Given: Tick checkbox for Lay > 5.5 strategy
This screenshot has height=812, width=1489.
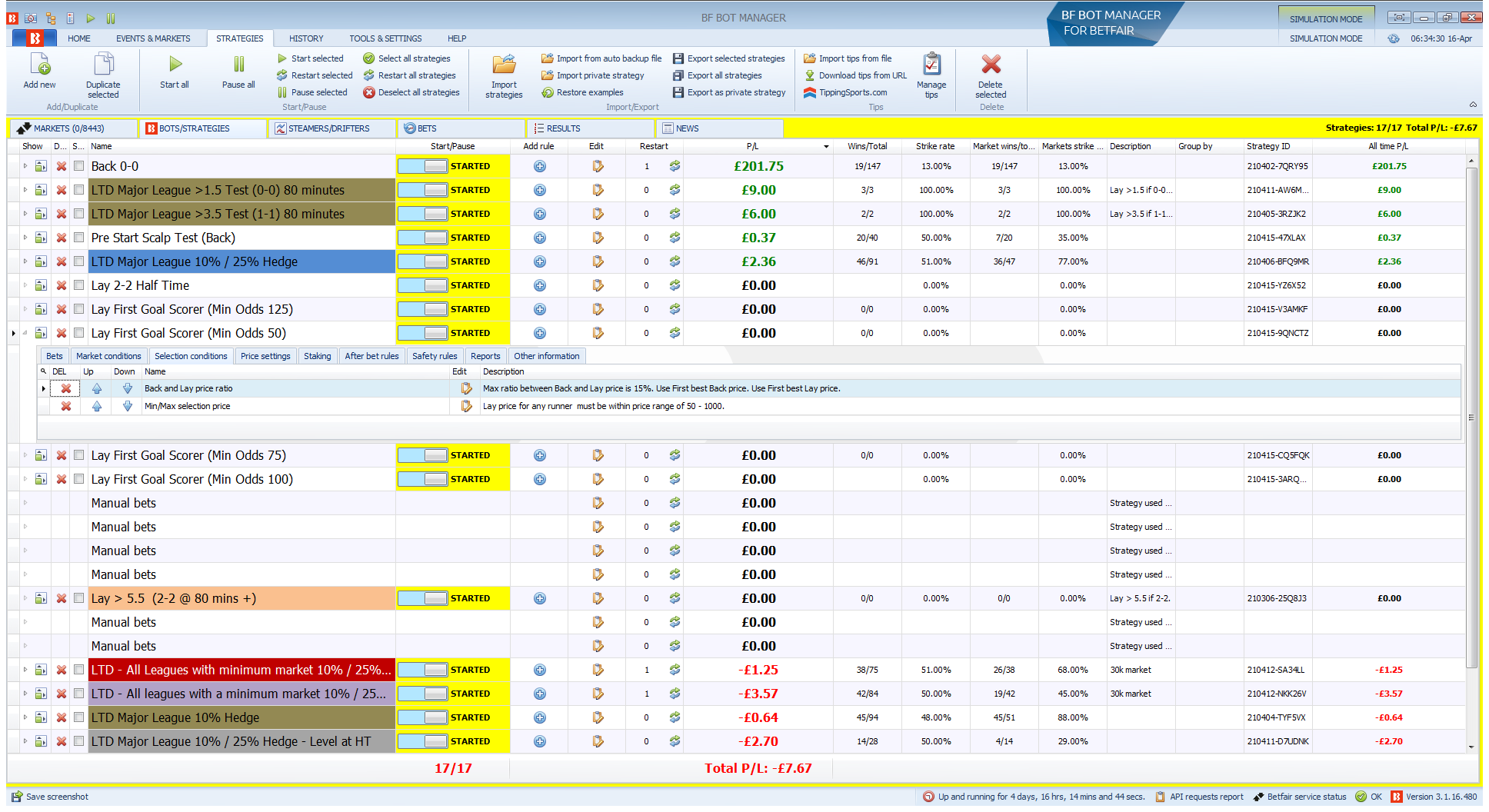Looking at the screenshot, I should (x=79, y=597).
